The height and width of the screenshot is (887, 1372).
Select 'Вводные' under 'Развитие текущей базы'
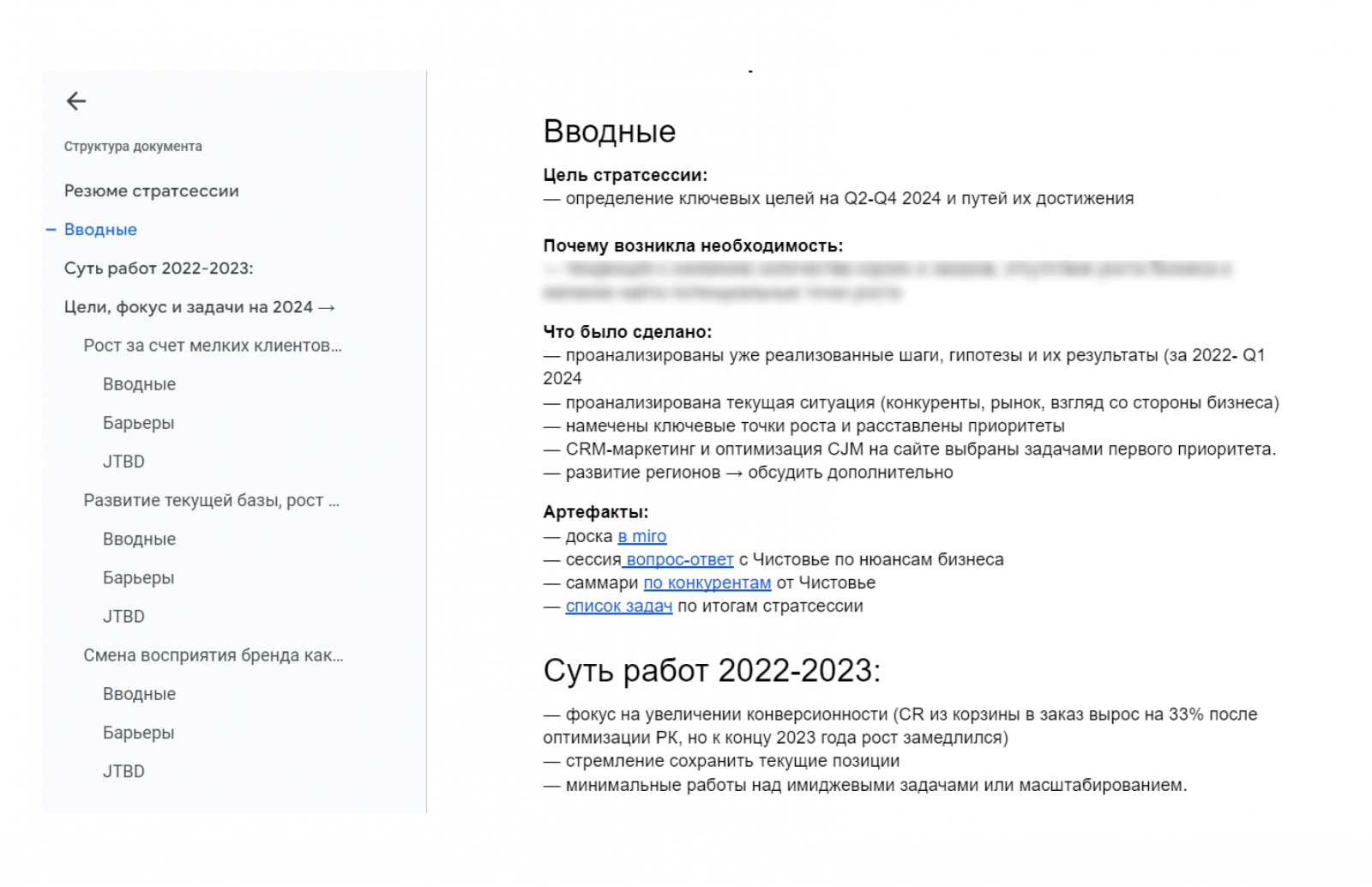(139, 539)
